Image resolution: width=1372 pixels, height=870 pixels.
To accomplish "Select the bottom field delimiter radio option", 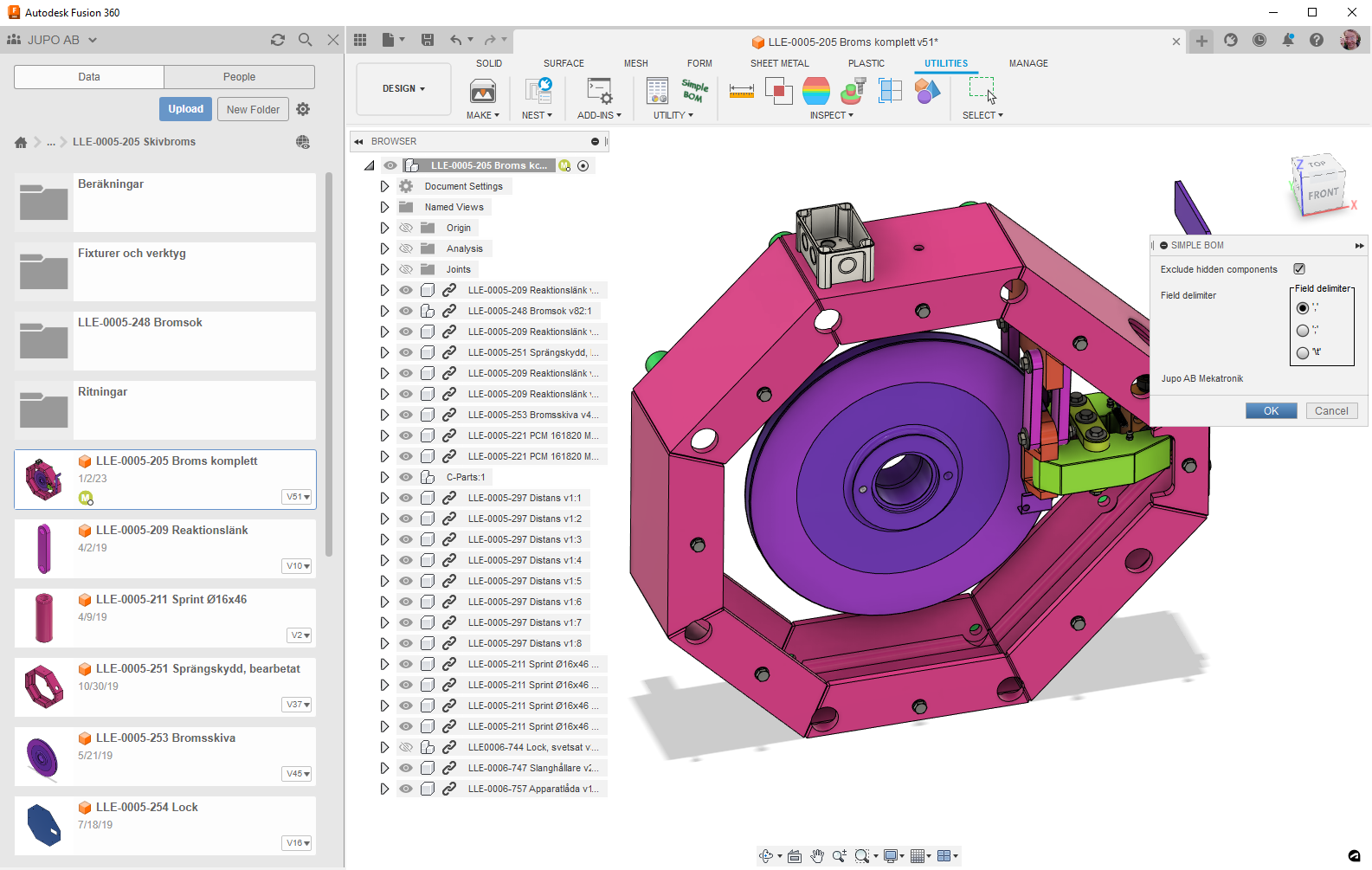I will pyautogui.click(x=1303, y=352).
